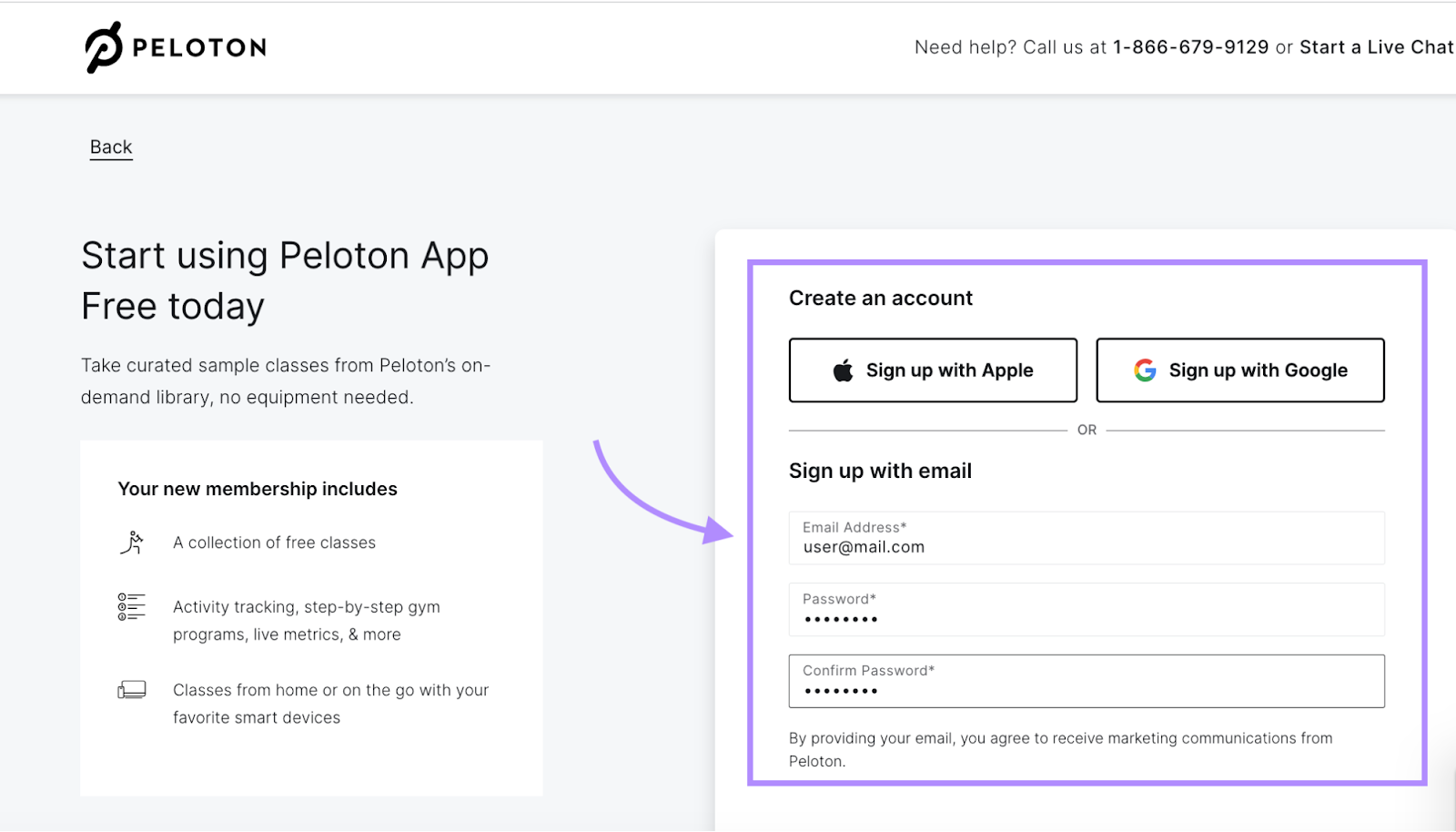Viewport: 1456px width, 832px height.
Task: Select the Sign up with Apple button
Action: (x=932, y=370)
